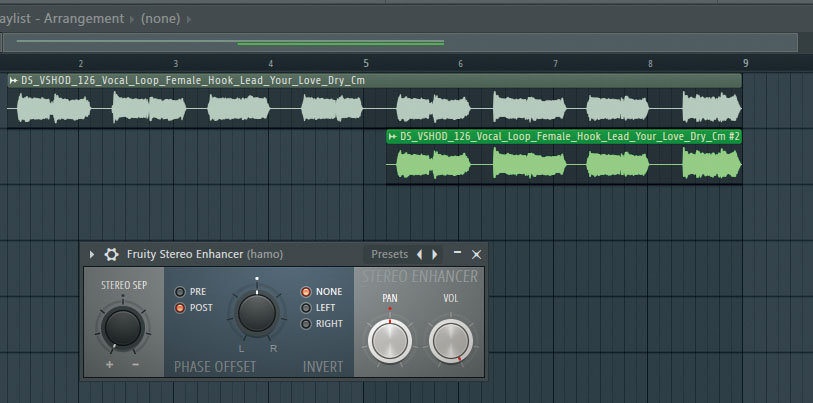This screenshot has width=813, height=403.
Task: Close the Fruity Stereo Enhancer window
Action: pos(476,254)
